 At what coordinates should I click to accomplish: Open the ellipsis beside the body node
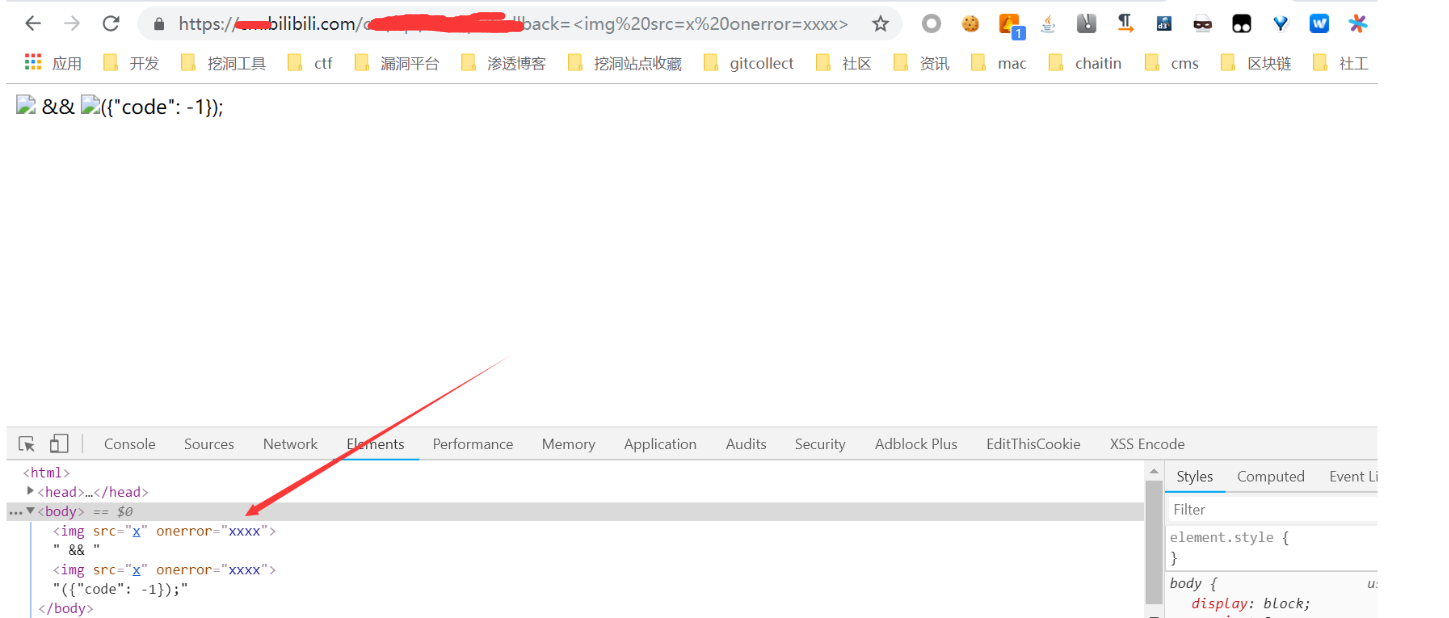14,512
